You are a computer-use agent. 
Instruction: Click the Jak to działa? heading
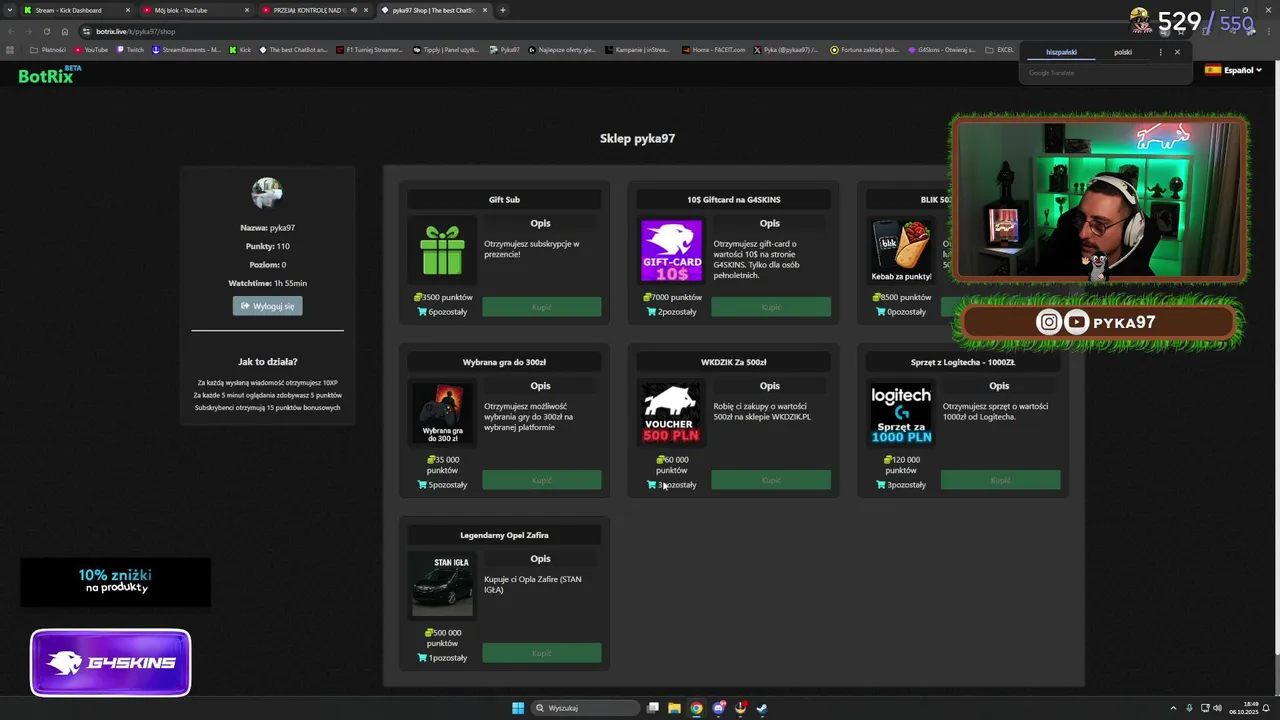267,362
